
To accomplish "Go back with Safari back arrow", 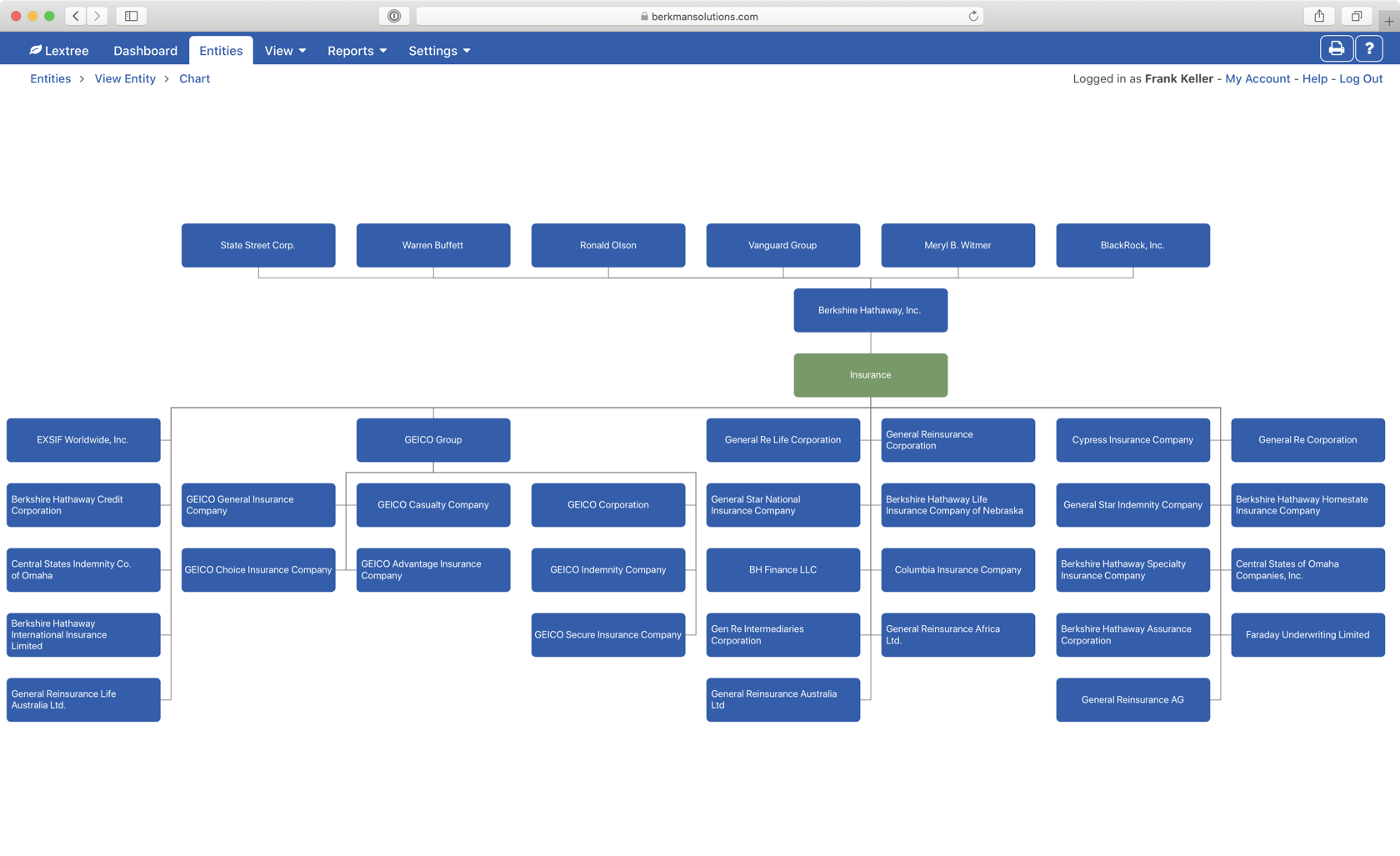I will coord(76,16).
